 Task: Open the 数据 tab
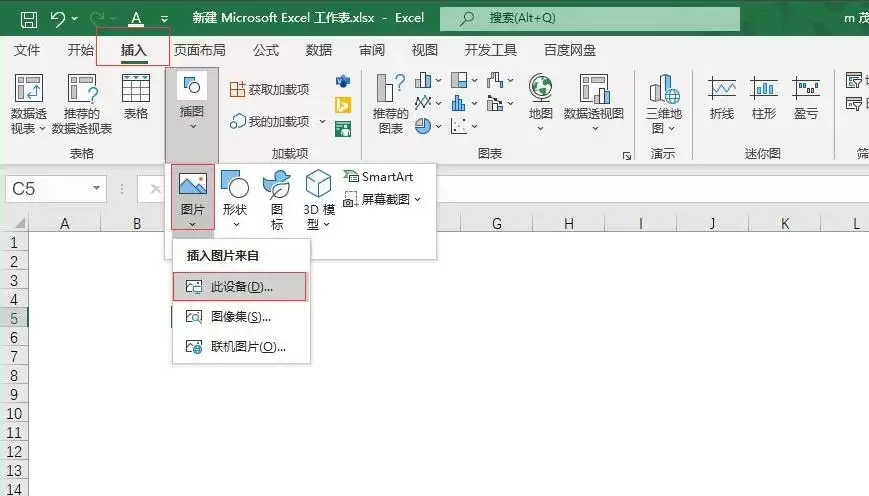click(x=319, y=50)
